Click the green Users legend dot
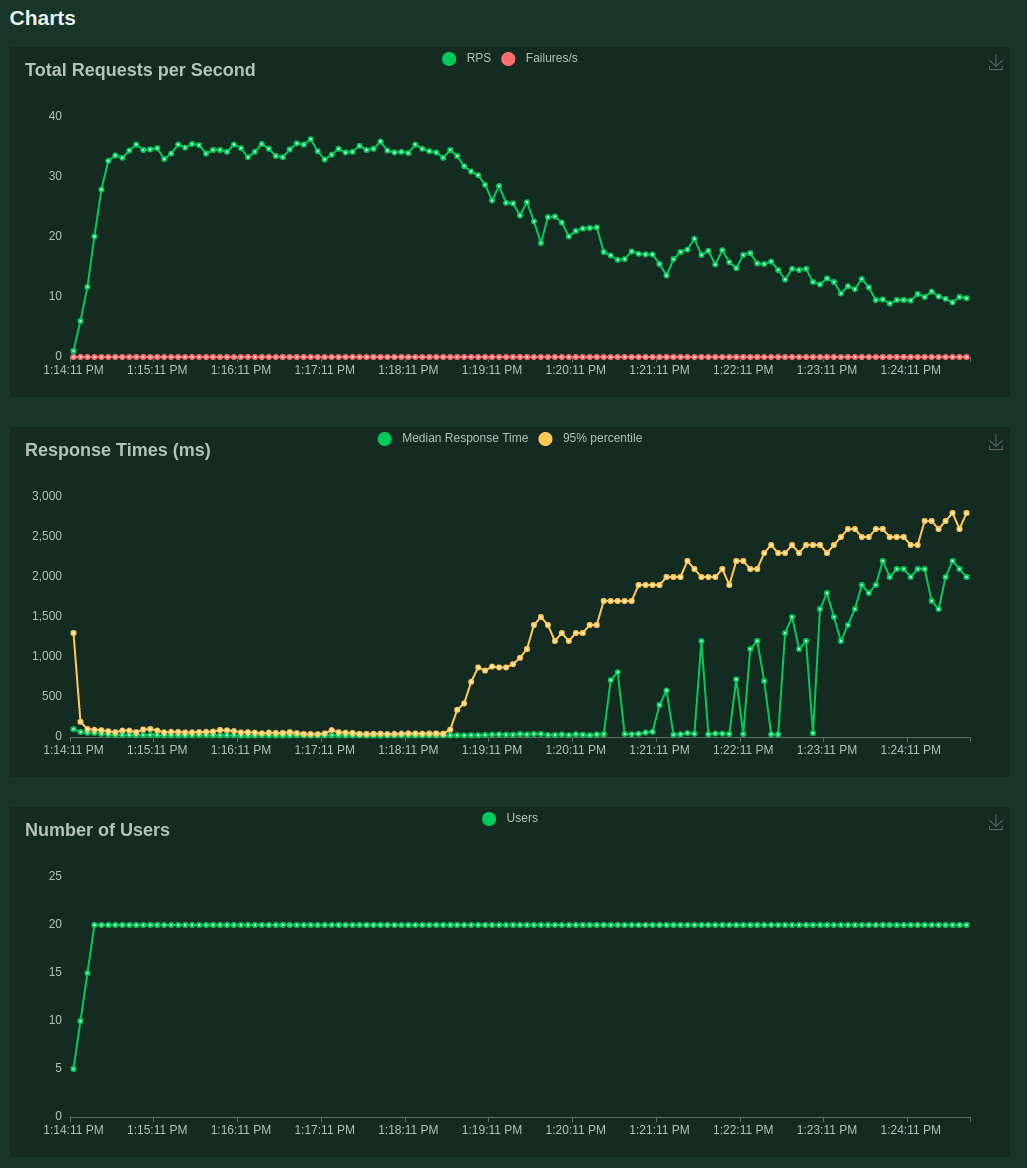 tap(489, 818)
